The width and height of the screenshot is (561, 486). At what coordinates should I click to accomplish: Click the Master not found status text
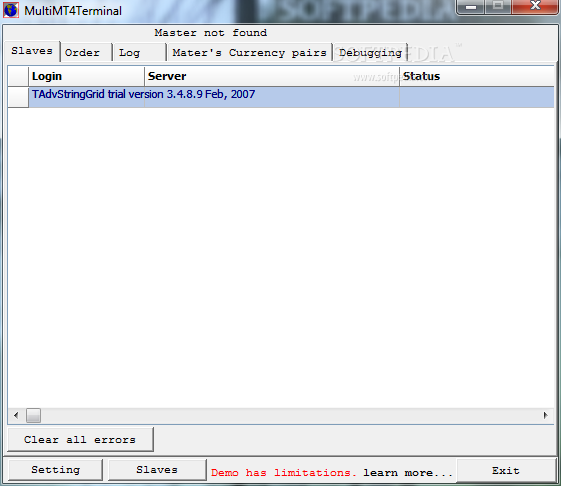click(x=211, y=33)
